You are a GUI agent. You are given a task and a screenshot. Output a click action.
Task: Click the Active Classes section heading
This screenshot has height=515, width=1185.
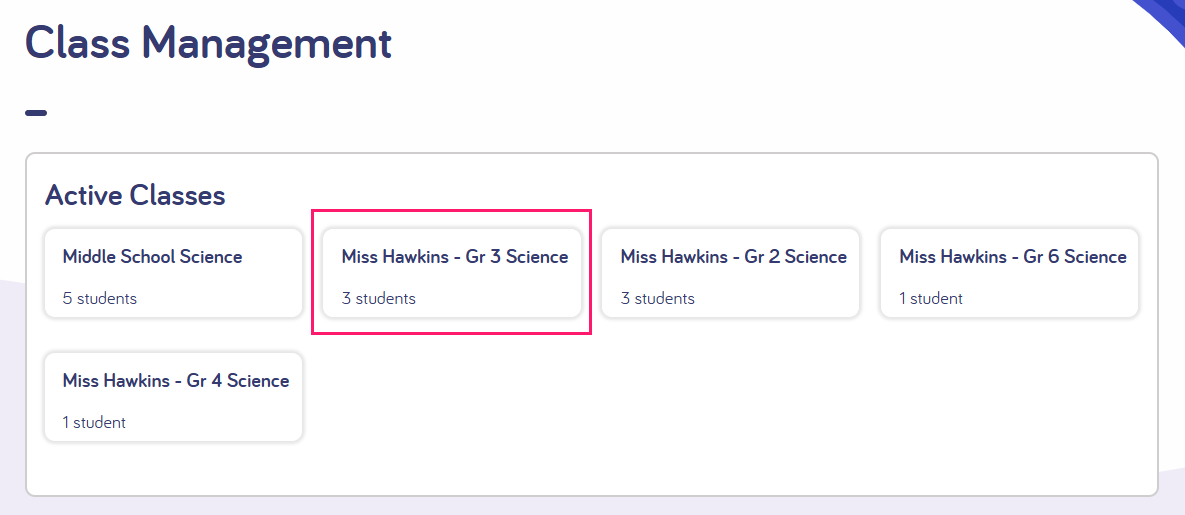pos(135,195)
